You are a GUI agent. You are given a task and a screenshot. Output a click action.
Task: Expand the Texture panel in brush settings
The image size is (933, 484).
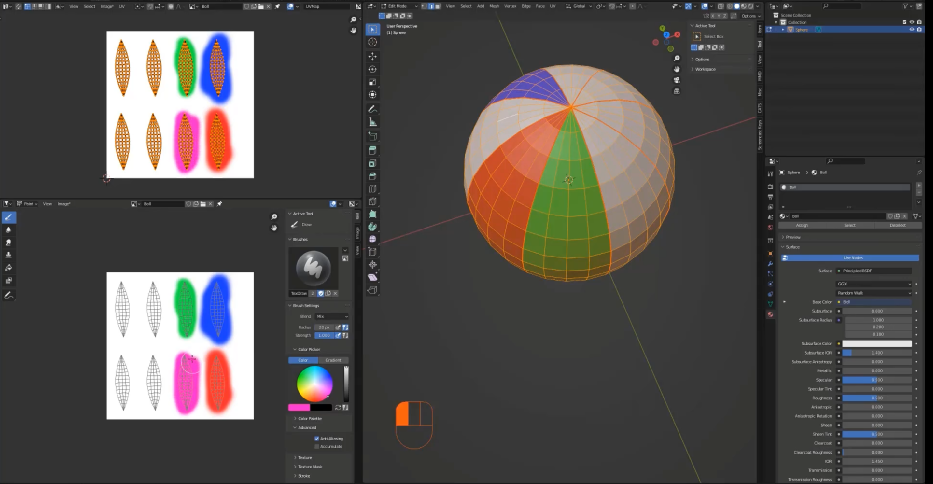pyautogui.click(x=305, y=457)
